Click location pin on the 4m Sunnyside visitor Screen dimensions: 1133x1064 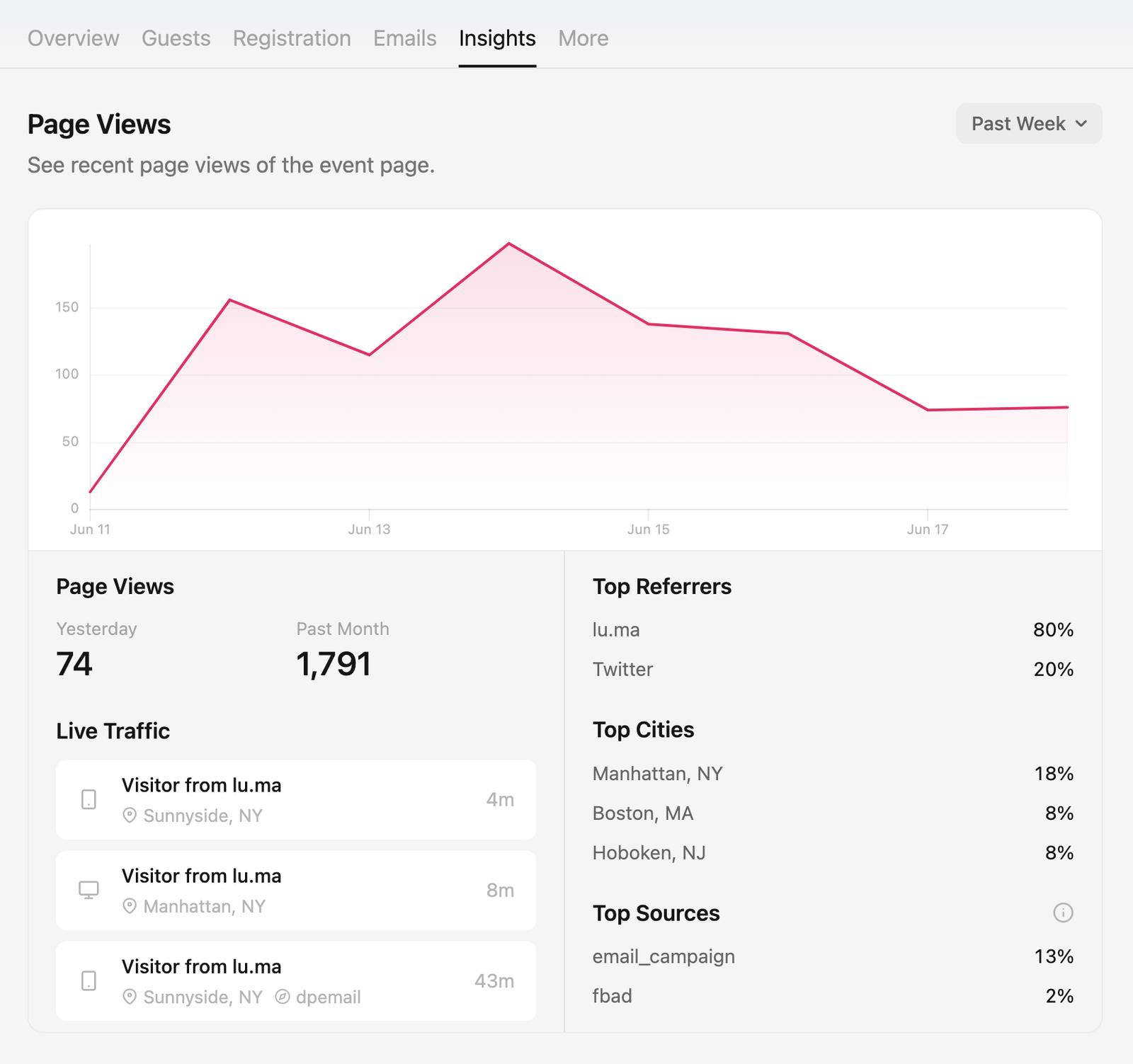point(130,816)
